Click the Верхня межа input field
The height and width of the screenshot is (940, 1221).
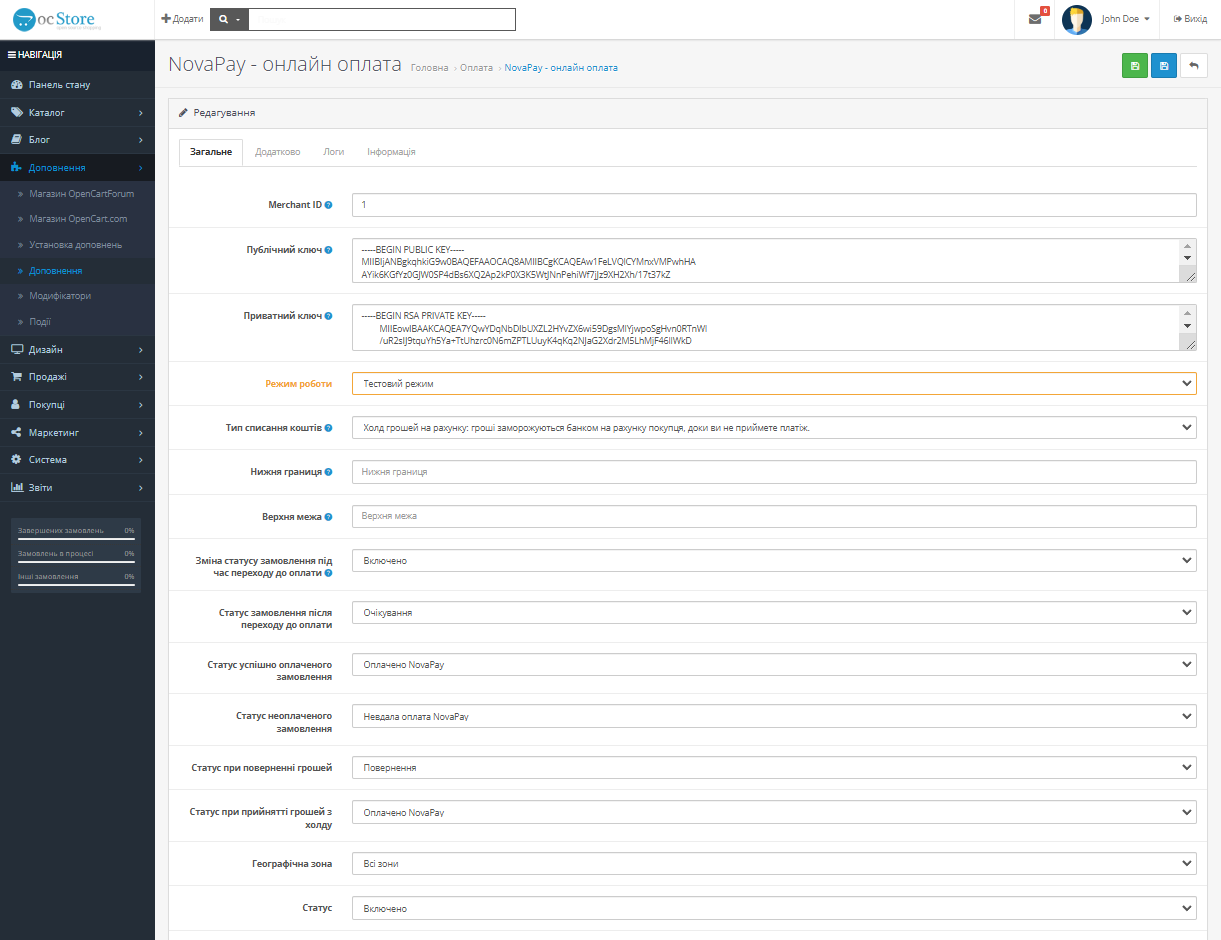pyautogui.click(x=774, y=516)
